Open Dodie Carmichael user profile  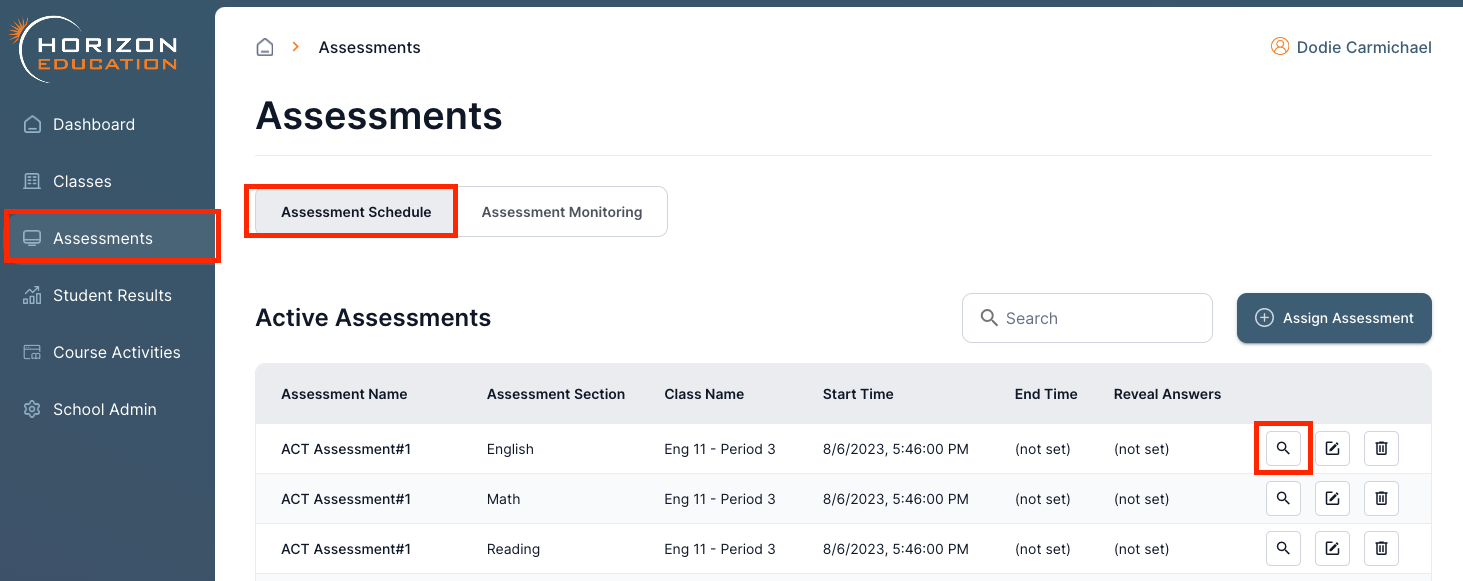pos(1351,47)
